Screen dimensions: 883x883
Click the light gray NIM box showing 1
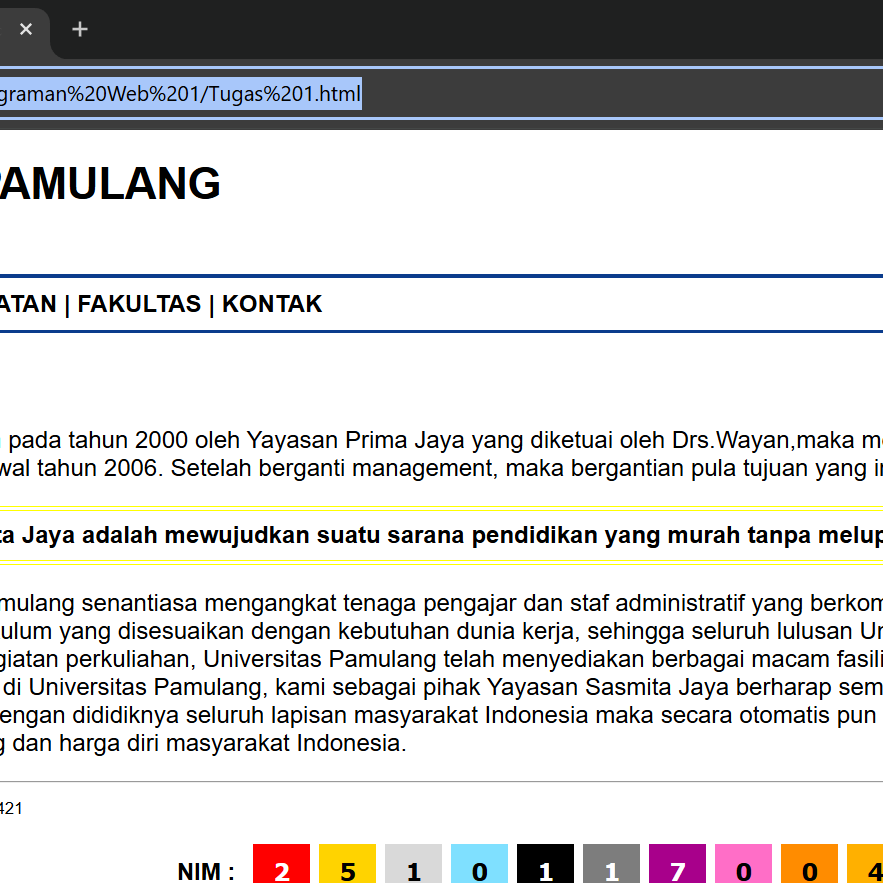pos(413,863)
